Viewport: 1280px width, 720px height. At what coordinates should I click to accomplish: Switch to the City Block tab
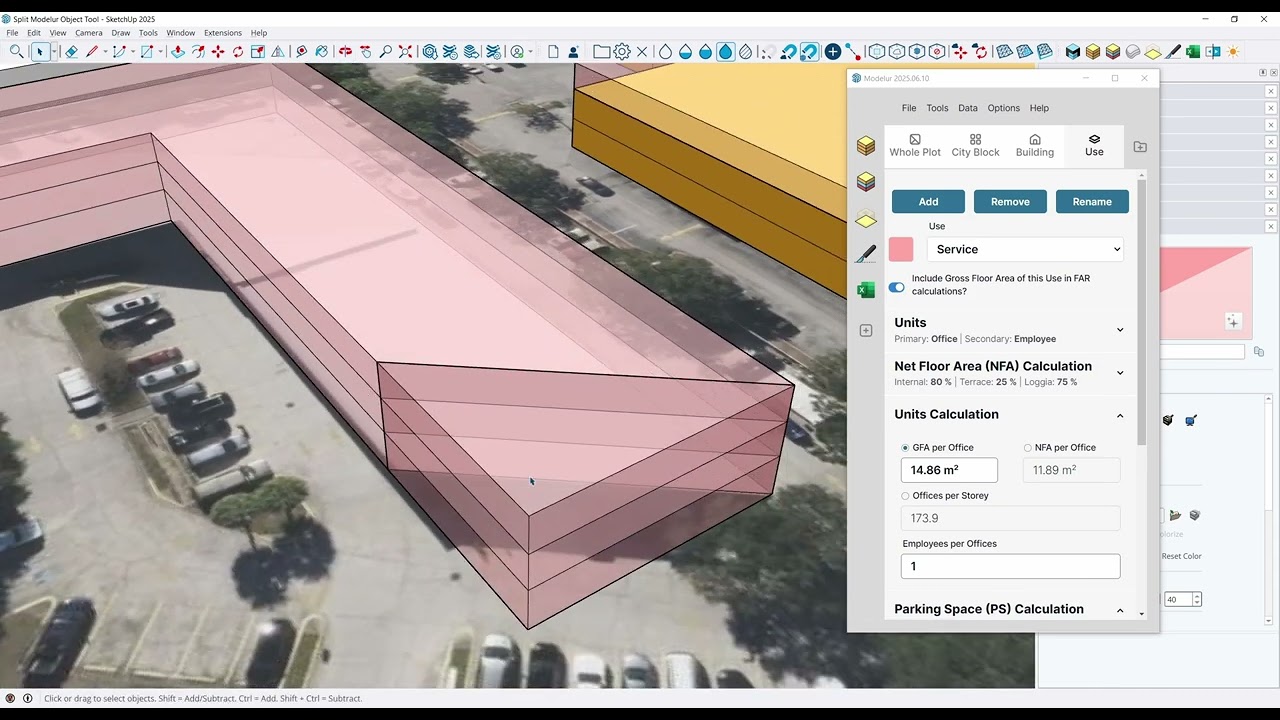(975, 145)
